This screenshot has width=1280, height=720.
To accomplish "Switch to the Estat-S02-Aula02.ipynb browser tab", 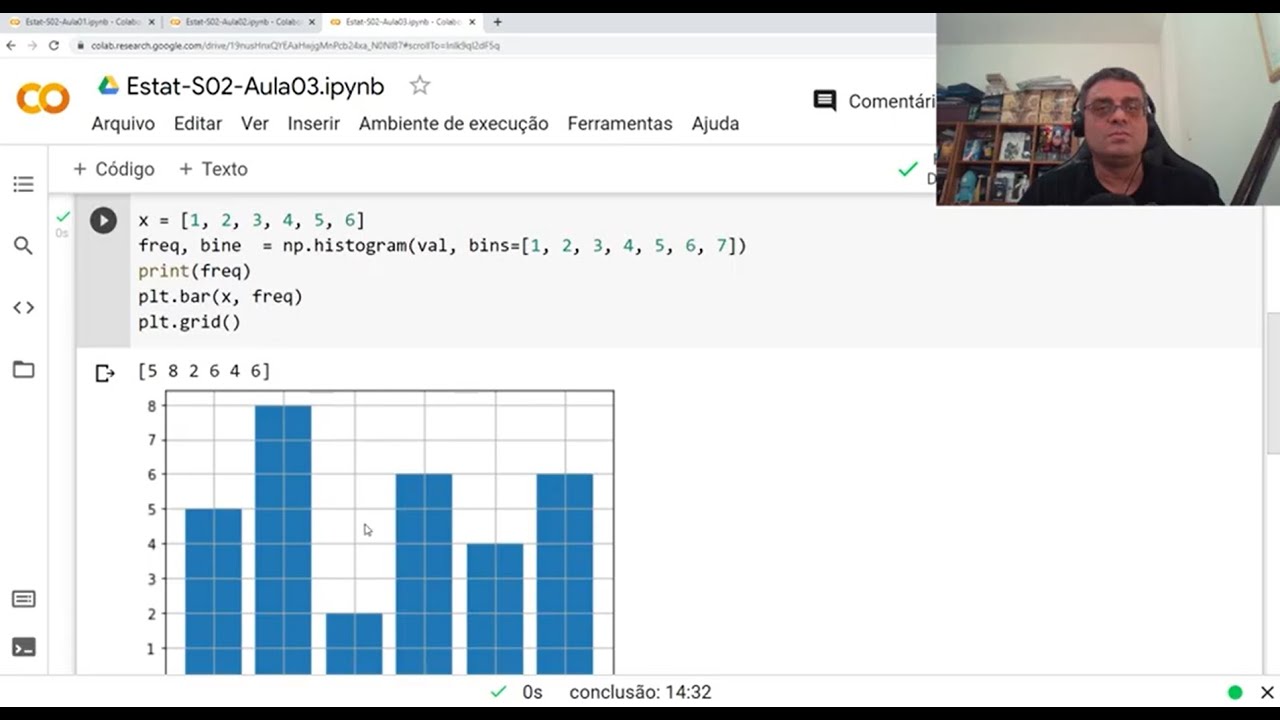I will [241, 21].
